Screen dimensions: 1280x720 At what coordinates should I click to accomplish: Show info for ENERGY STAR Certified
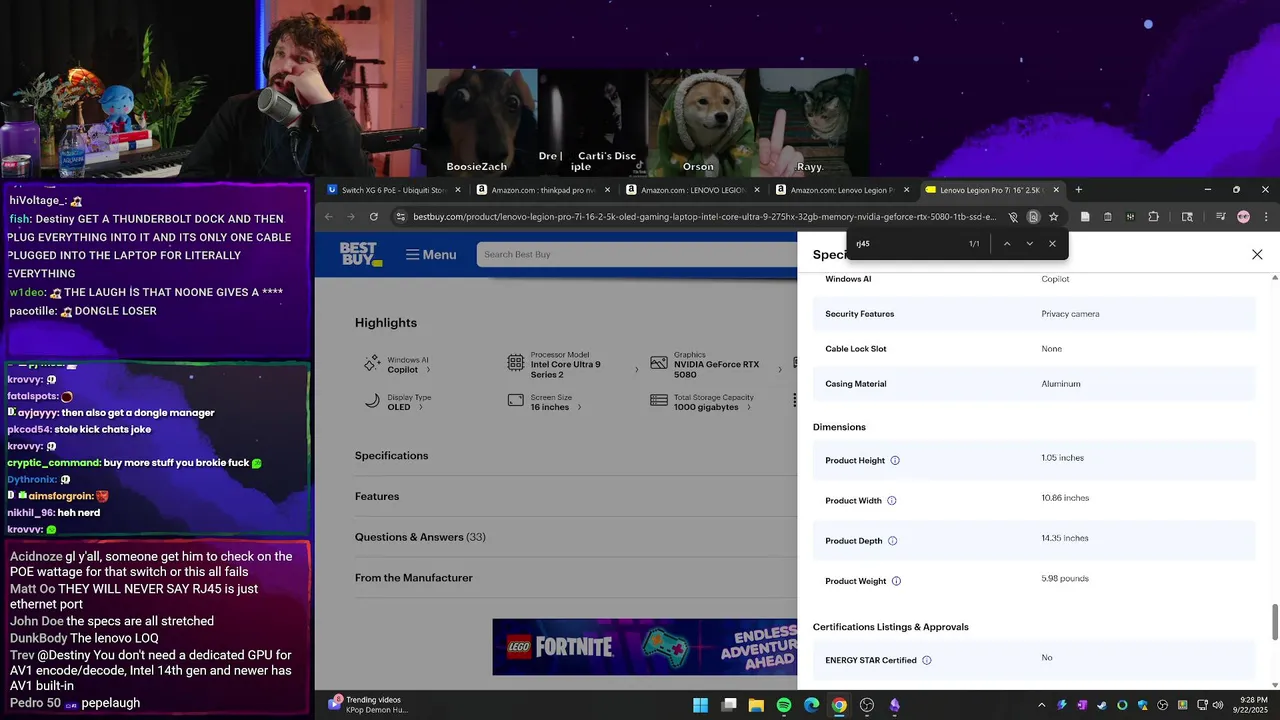pos(927,661)
